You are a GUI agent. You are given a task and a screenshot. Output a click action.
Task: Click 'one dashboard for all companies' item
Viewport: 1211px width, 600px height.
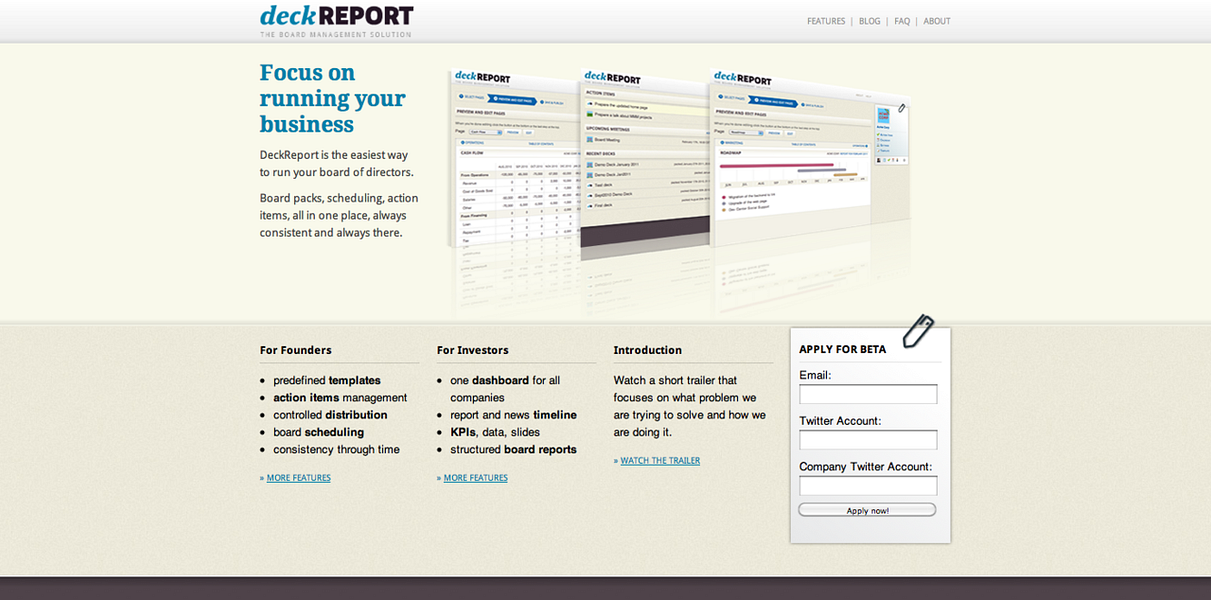click(505, 389)
